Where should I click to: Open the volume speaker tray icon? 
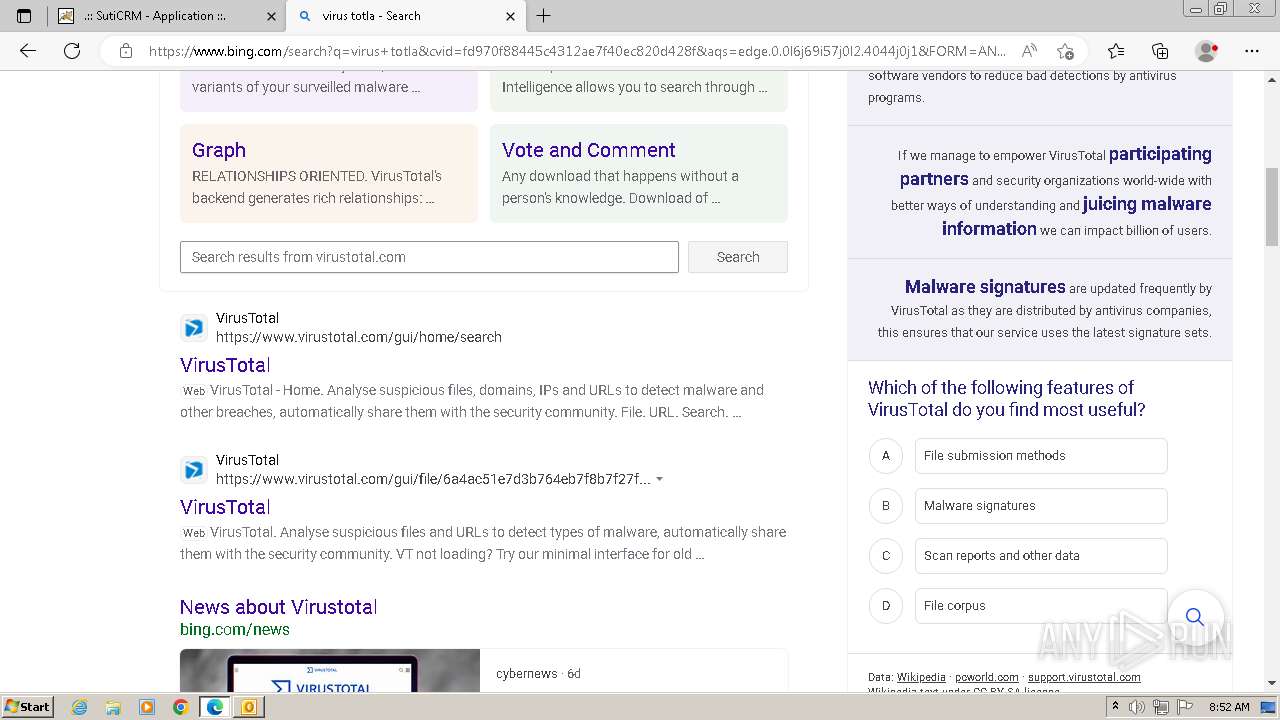[1138, 707]
